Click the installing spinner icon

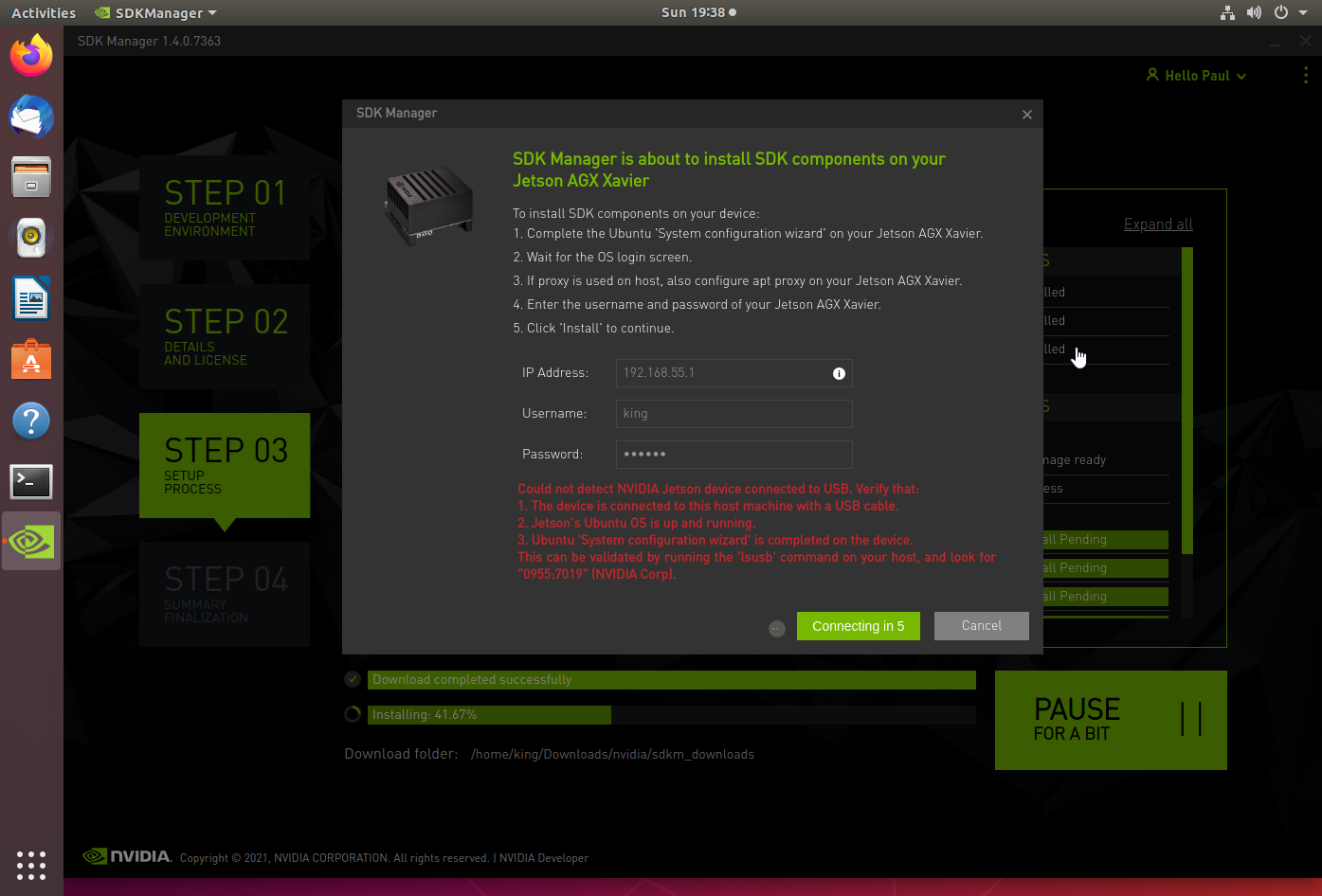[353, 714]
